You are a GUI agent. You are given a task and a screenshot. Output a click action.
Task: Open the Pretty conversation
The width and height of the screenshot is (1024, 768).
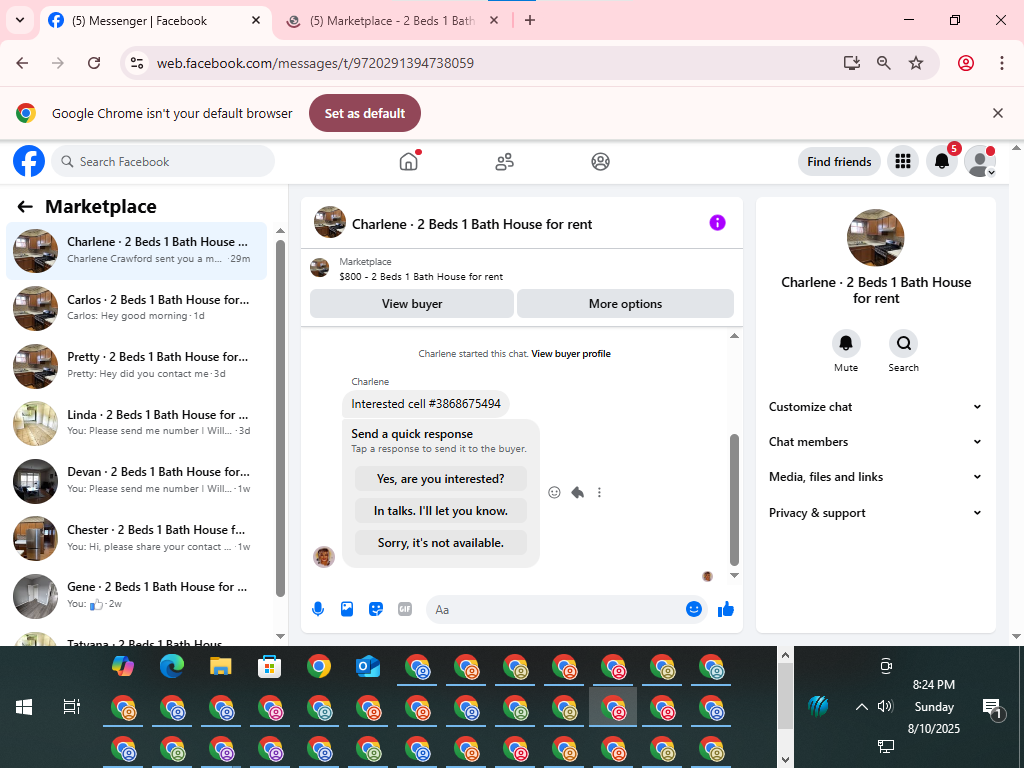point(136,366)
